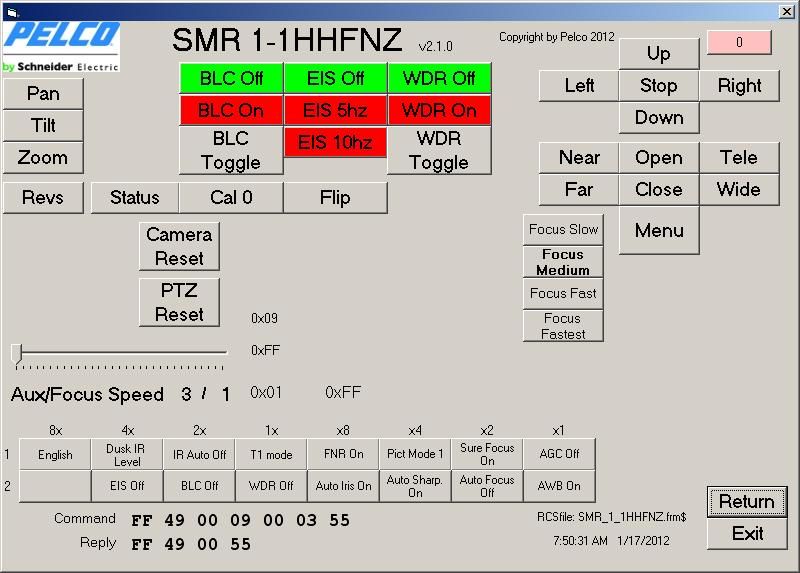Click the Far focus button
This screenshot has height=573, width=800.
(x=579, y=190)
